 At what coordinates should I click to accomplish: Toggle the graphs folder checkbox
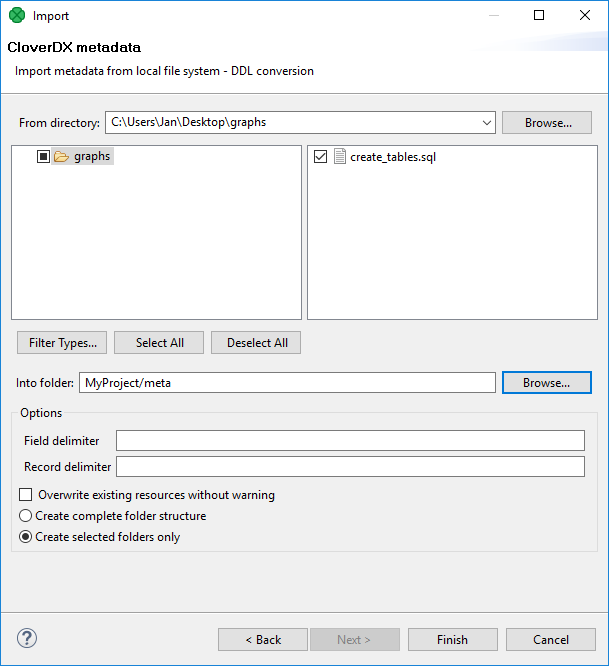click(x=43, y=157)
